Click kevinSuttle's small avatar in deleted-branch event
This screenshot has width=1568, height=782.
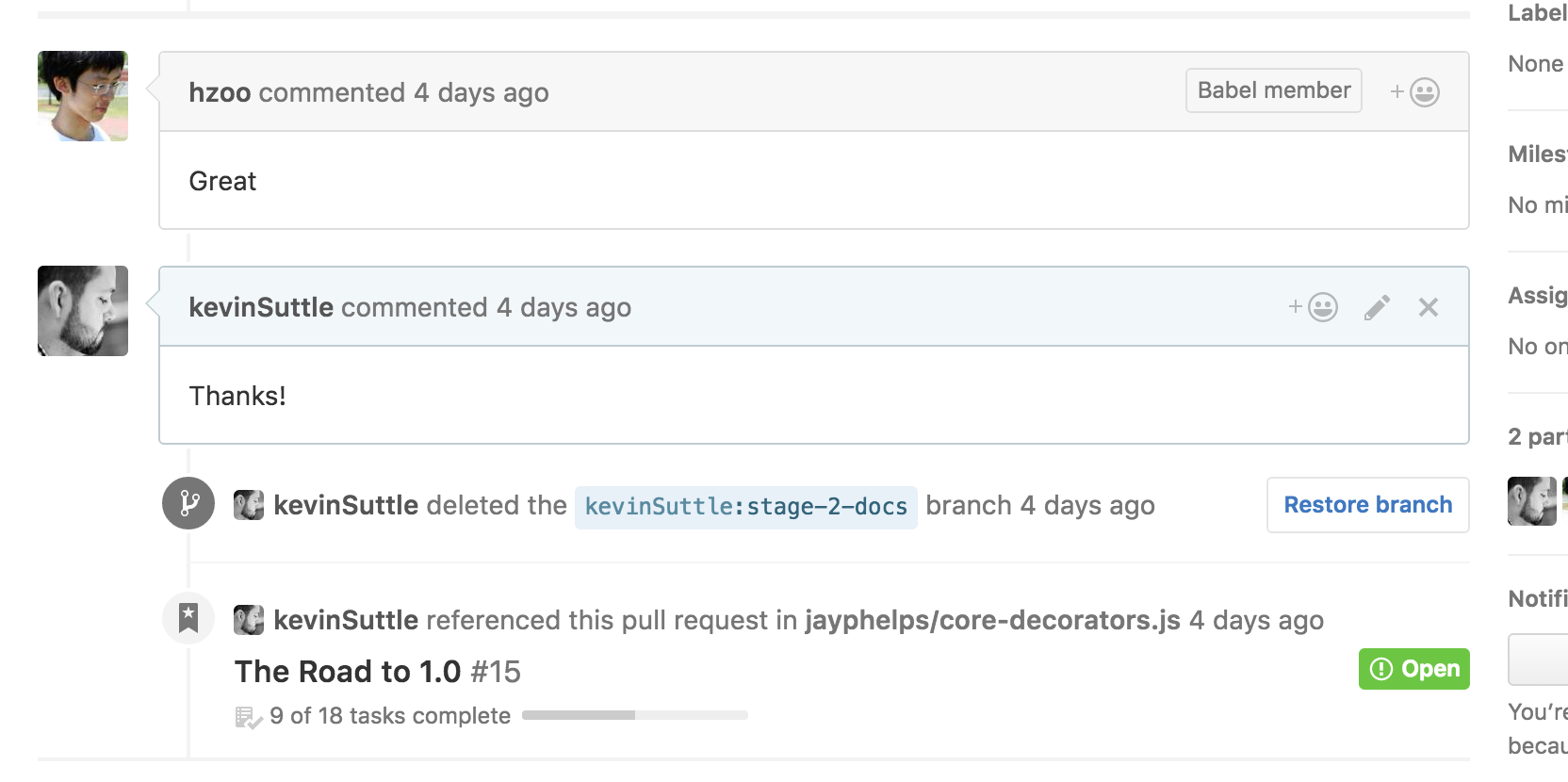[x=249, y=505]
